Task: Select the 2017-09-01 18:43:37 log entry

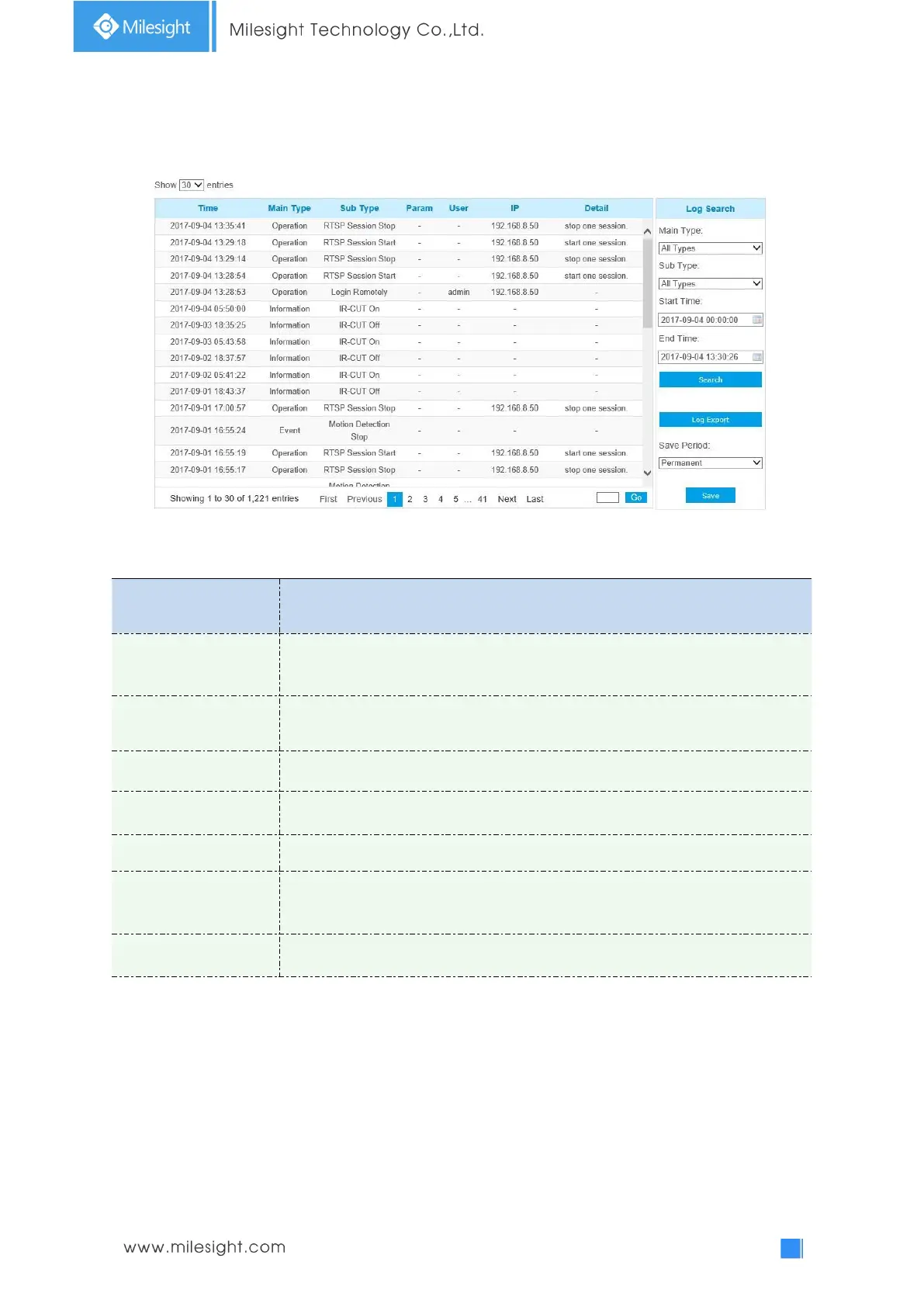Action: 399,391
